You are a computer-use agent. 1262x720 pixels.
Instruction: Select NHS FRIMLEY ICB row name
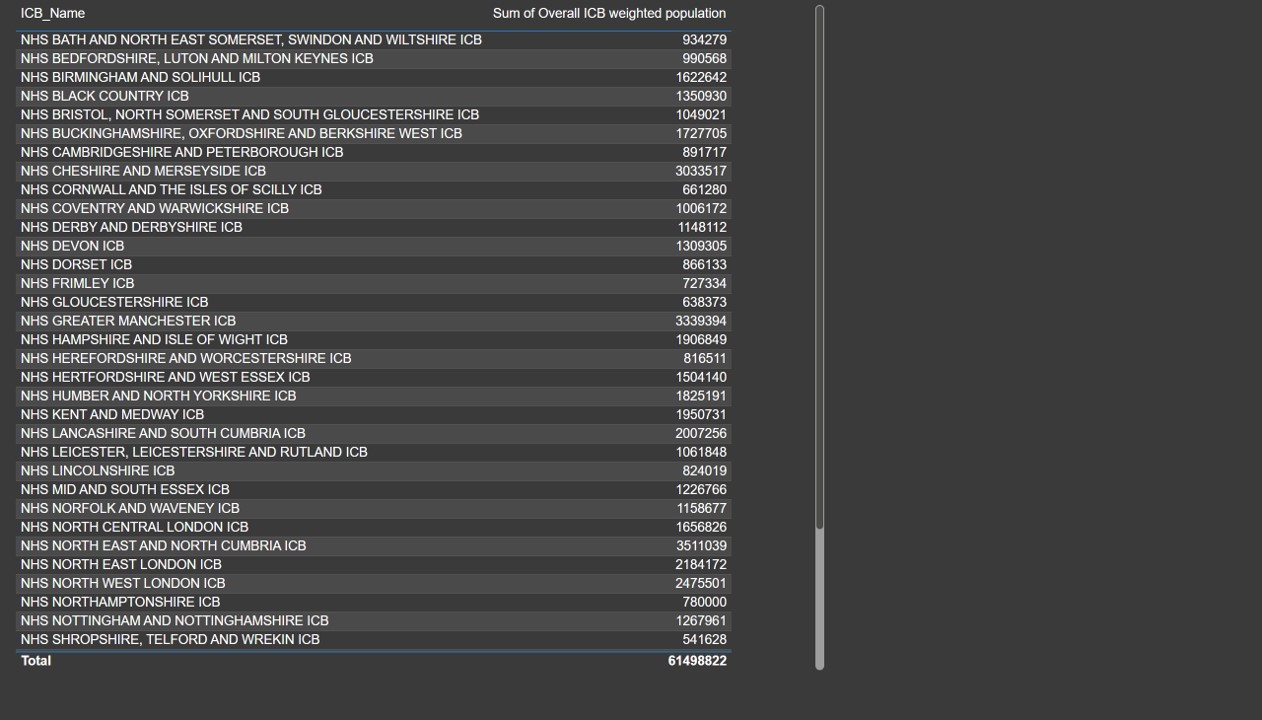[77, 283]
